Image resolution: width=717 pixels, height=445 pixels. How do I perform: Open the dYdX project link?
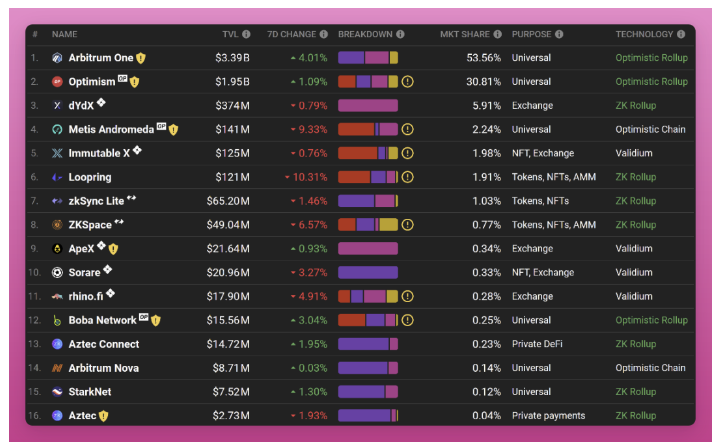(81, 106)
